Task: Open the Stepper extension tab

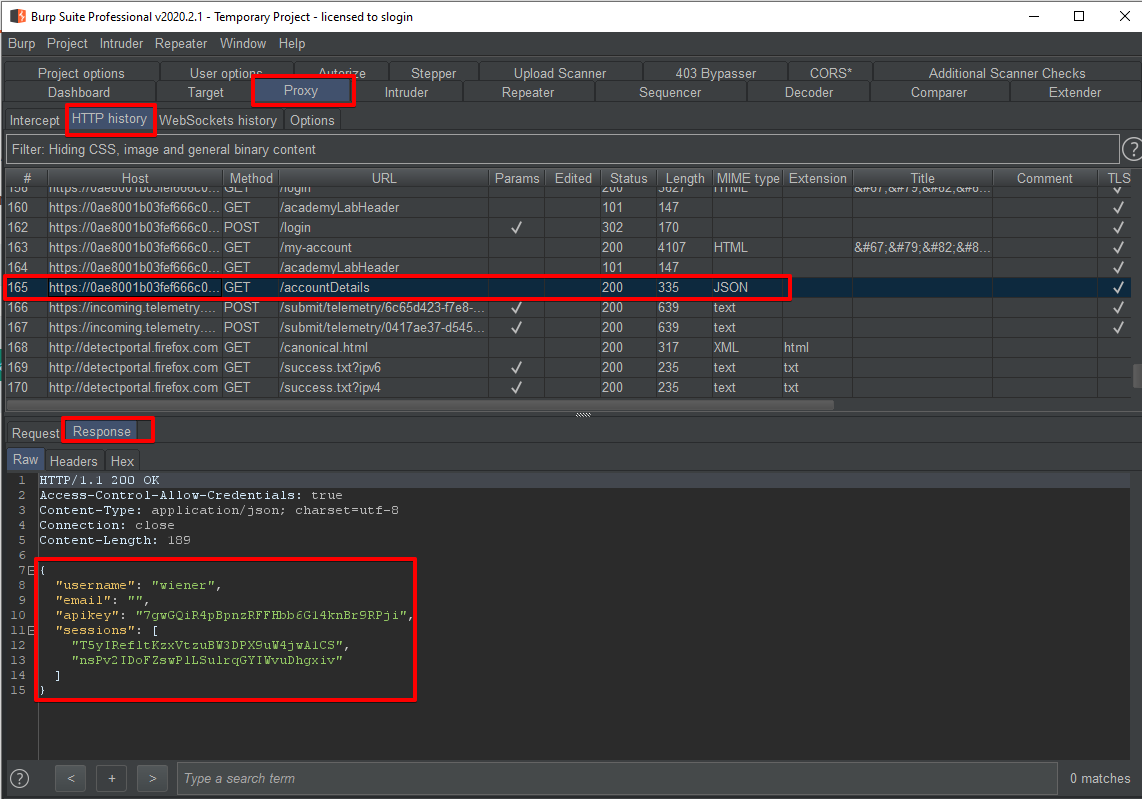Action: point(433,73)
